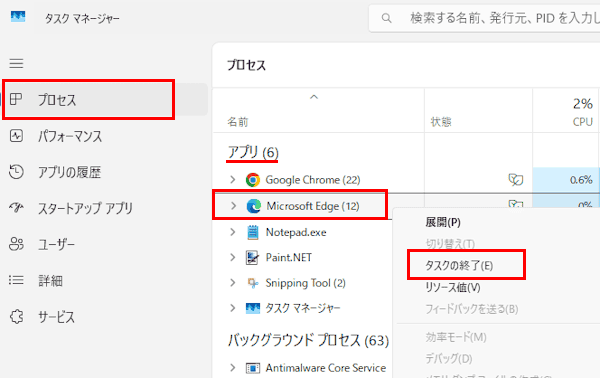Image resolution: width=600 pixels, height=378 pixels.
Task: Choose 切り替え(T) from the context menu
Action: click(450, 243)
